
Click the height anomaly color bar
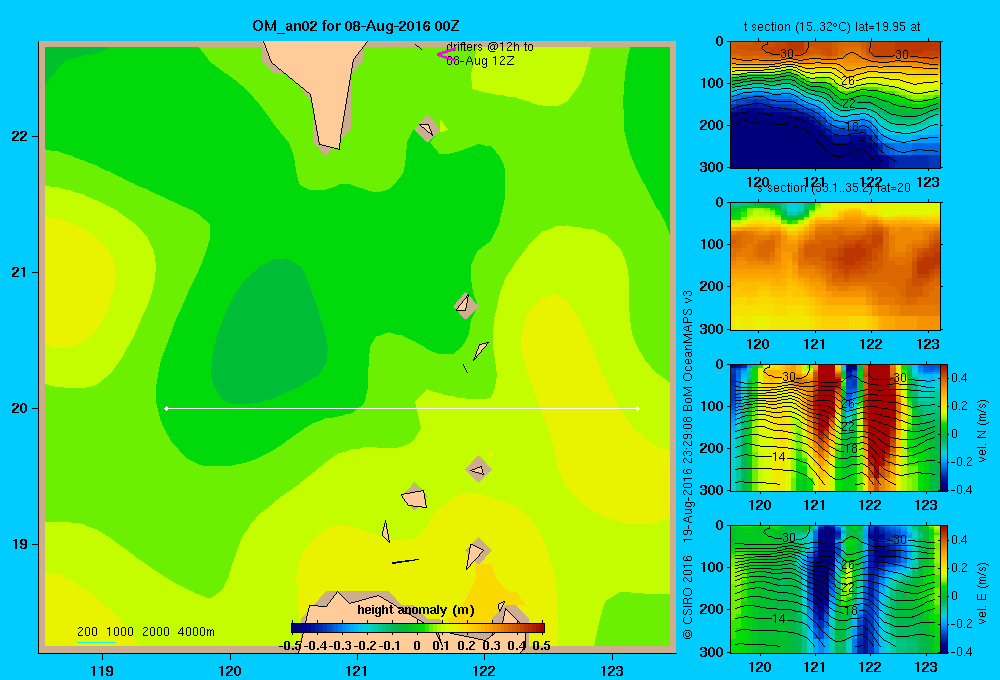point(418,628)
